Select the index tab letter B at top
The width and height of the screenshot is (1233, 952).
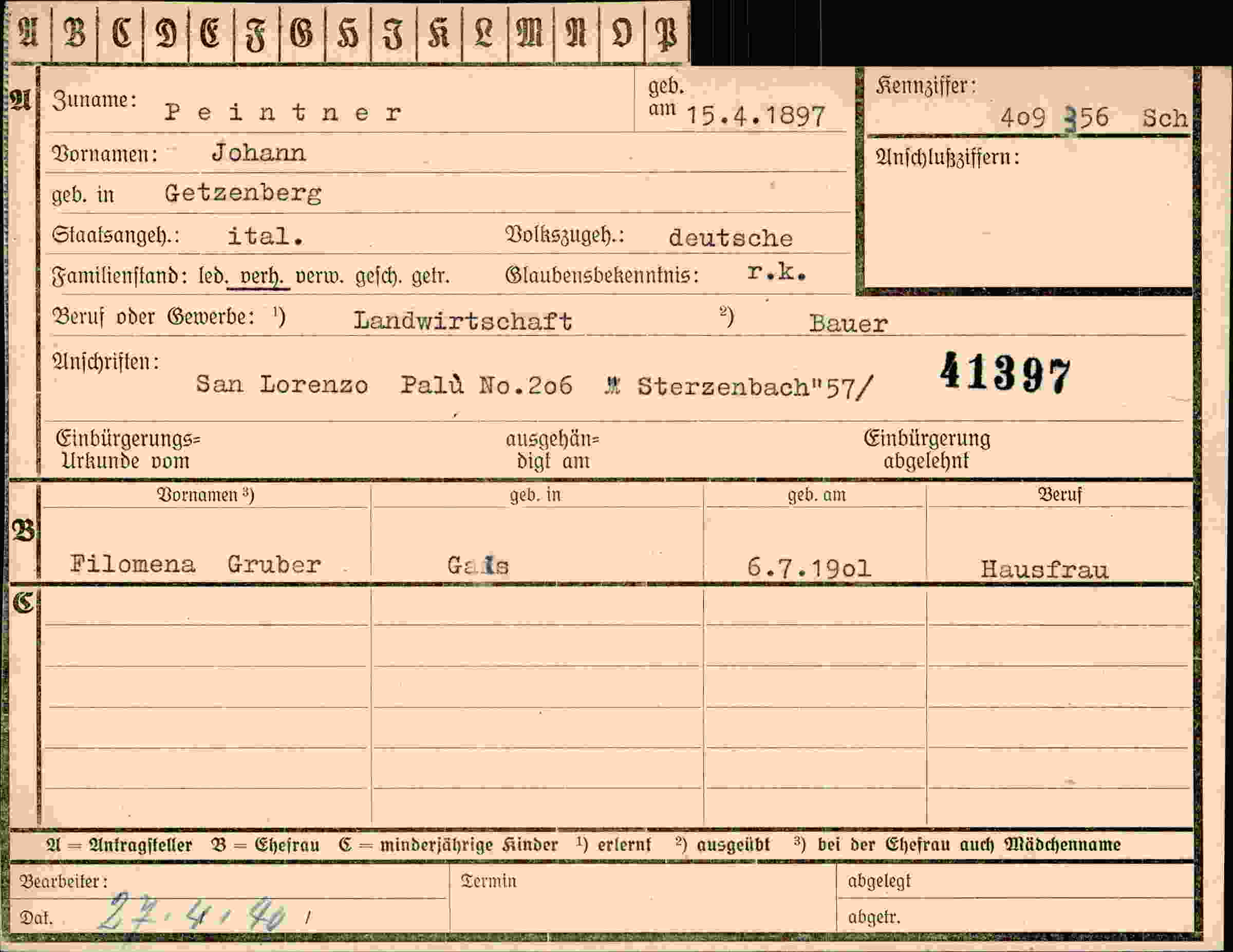(74, 33)
